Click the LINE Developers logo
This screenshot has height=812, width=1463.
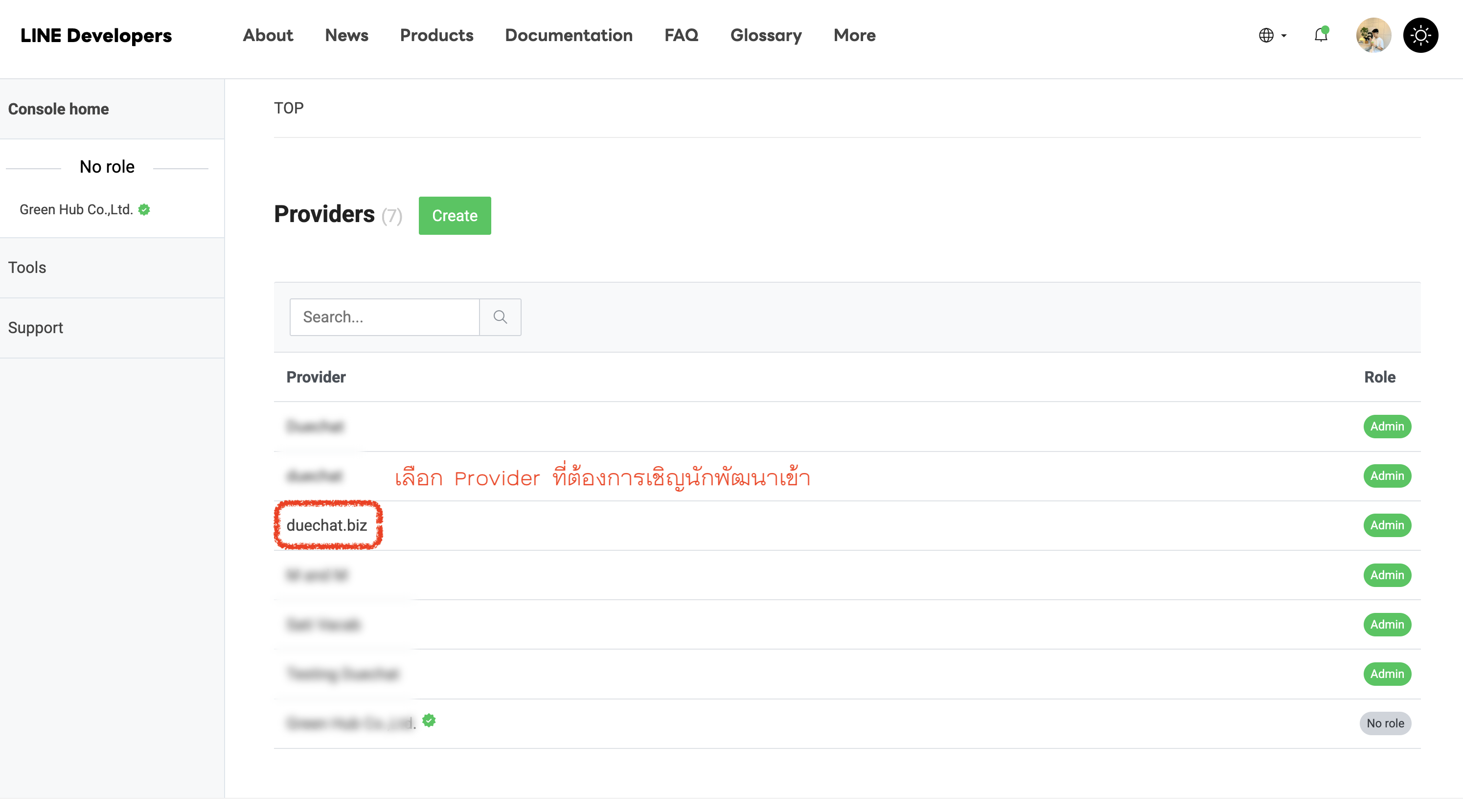(x=96, y=35)
